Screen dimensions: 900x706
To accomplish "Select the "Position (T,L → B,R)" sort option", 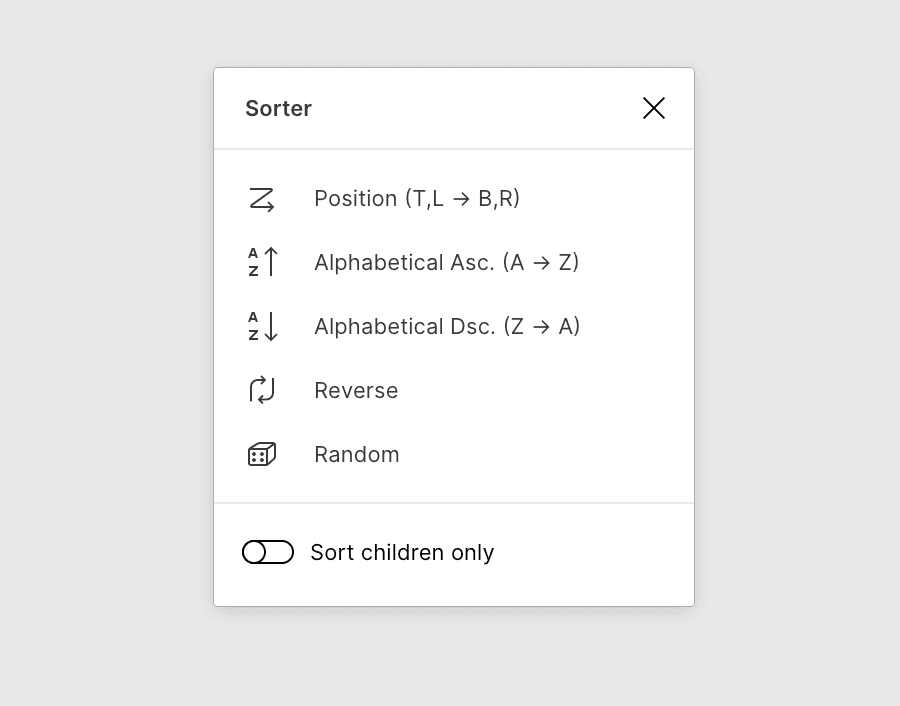I will (x=417, y=199).
